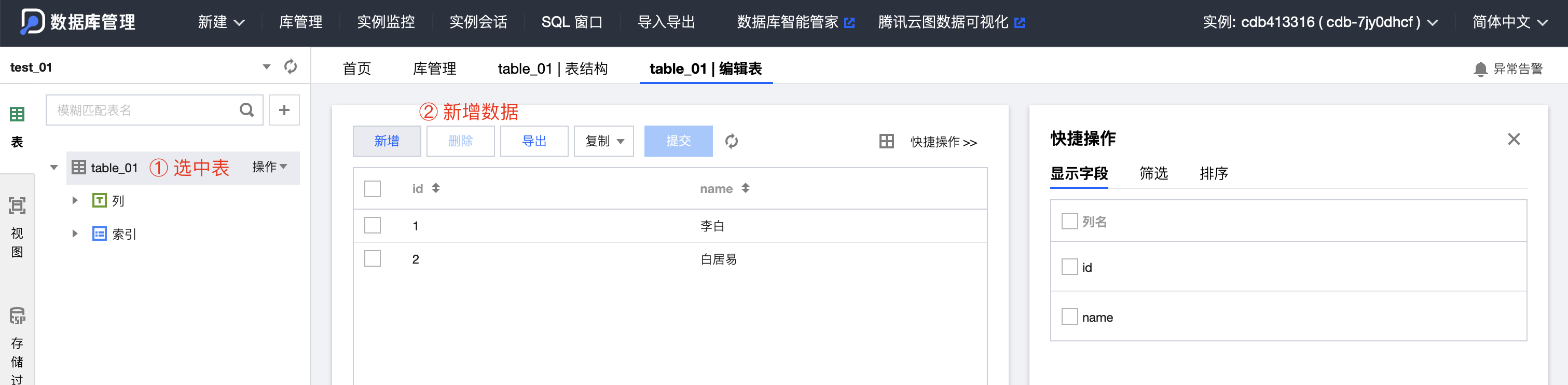Click the 模糊匹配表名 search field
1568x385 pixels.
pyautogui.click(x=144, y=111)
